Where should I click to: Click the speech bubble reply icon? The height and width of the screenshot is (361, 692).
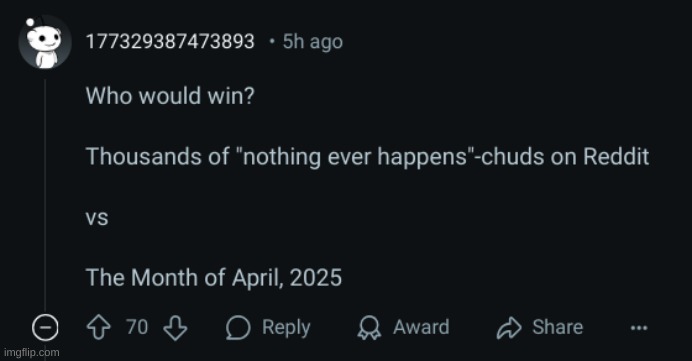(238, 328)
